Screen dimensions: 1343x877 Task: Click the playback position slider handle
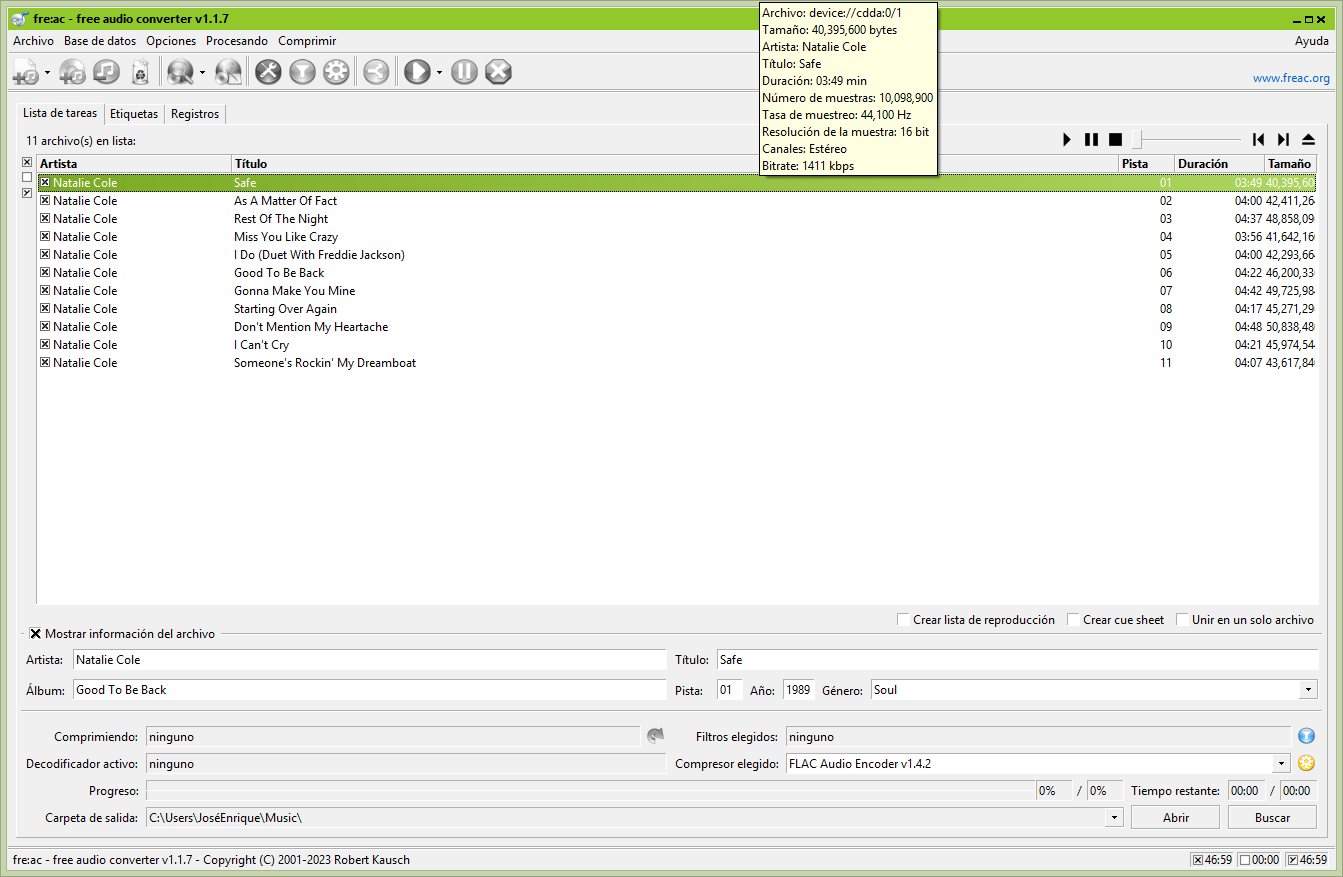[x=1137, y=140]
